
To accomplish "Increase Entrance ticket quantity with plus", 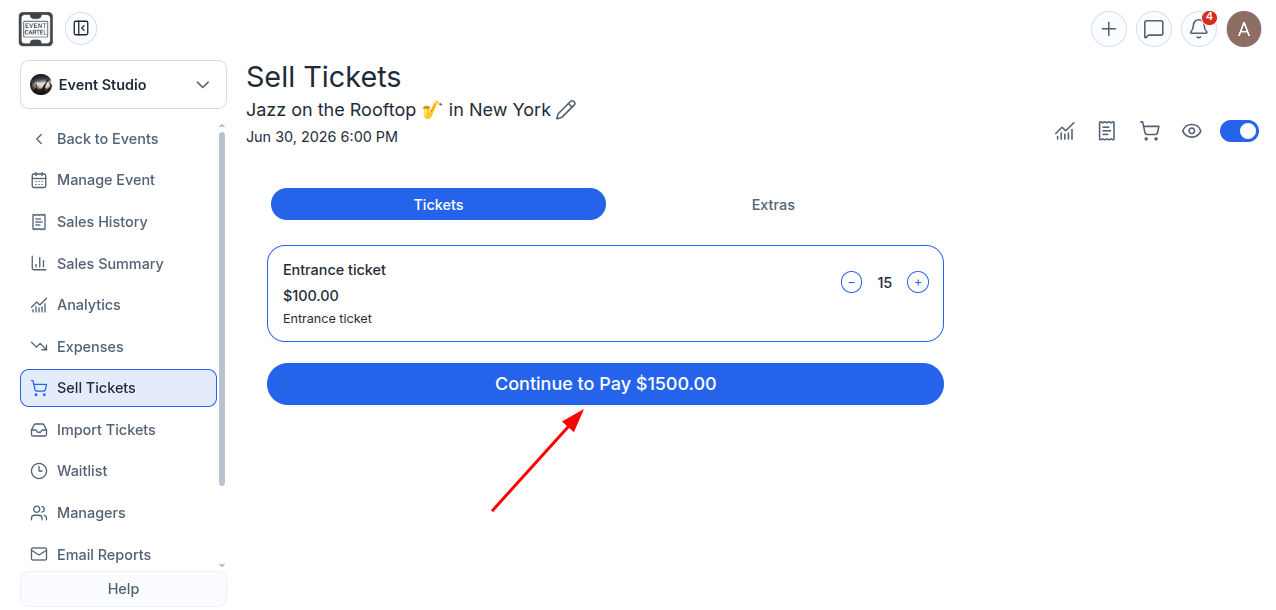I will click(918, 282).
